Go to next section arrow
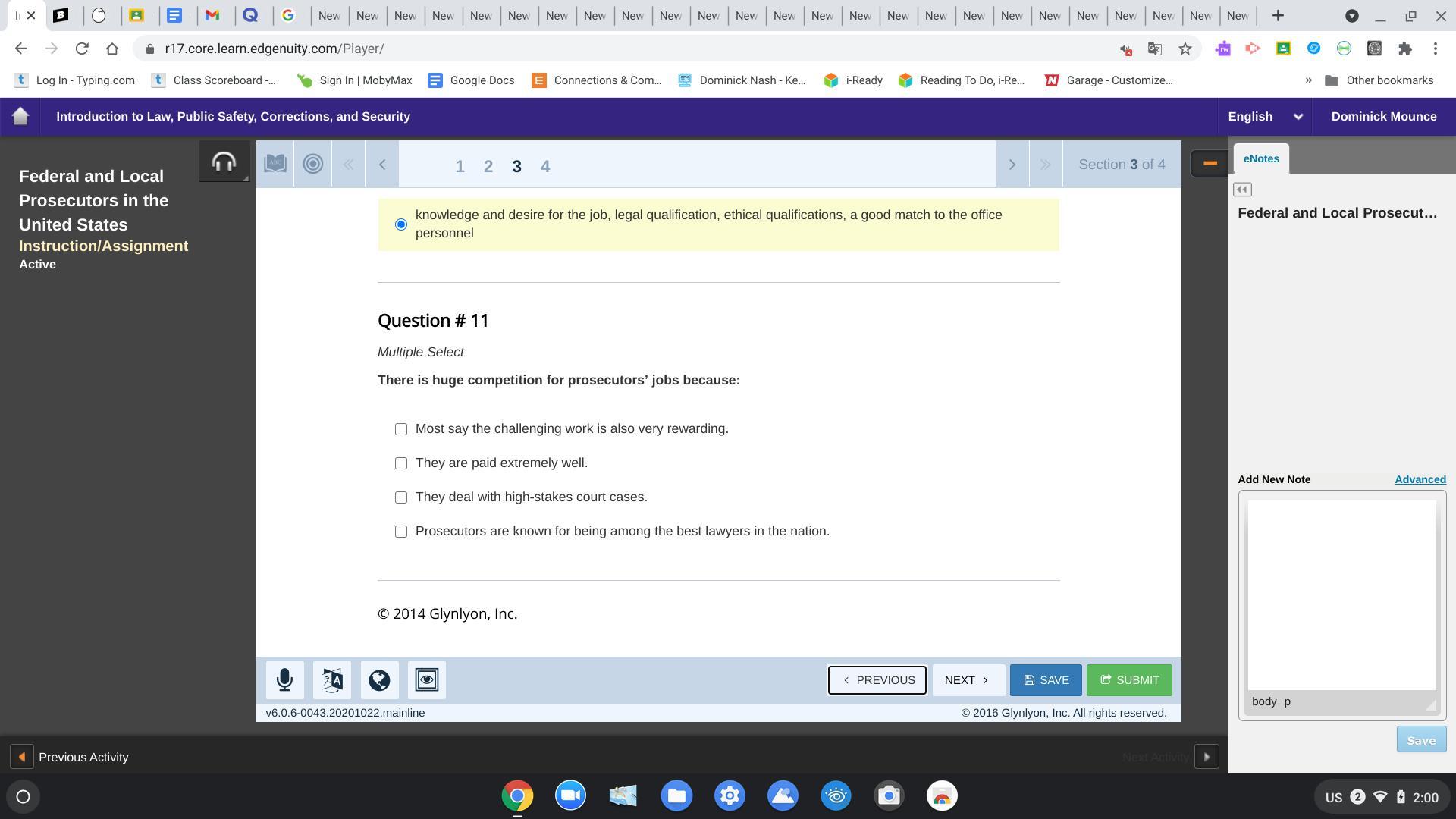The width and height of the screenshot is (1456, 819). 1012,165
